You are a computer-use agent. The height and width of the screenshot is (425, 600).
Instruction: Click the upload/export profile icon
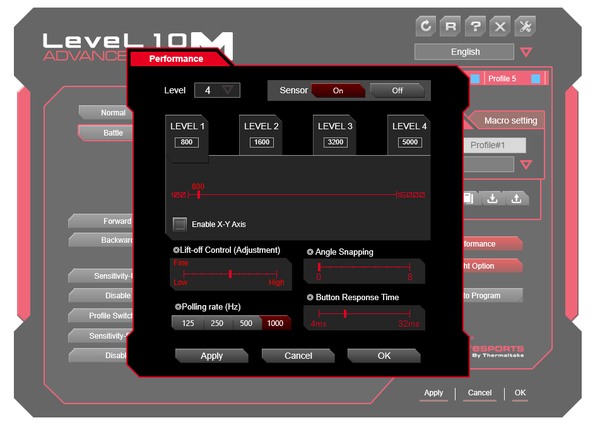516,198
